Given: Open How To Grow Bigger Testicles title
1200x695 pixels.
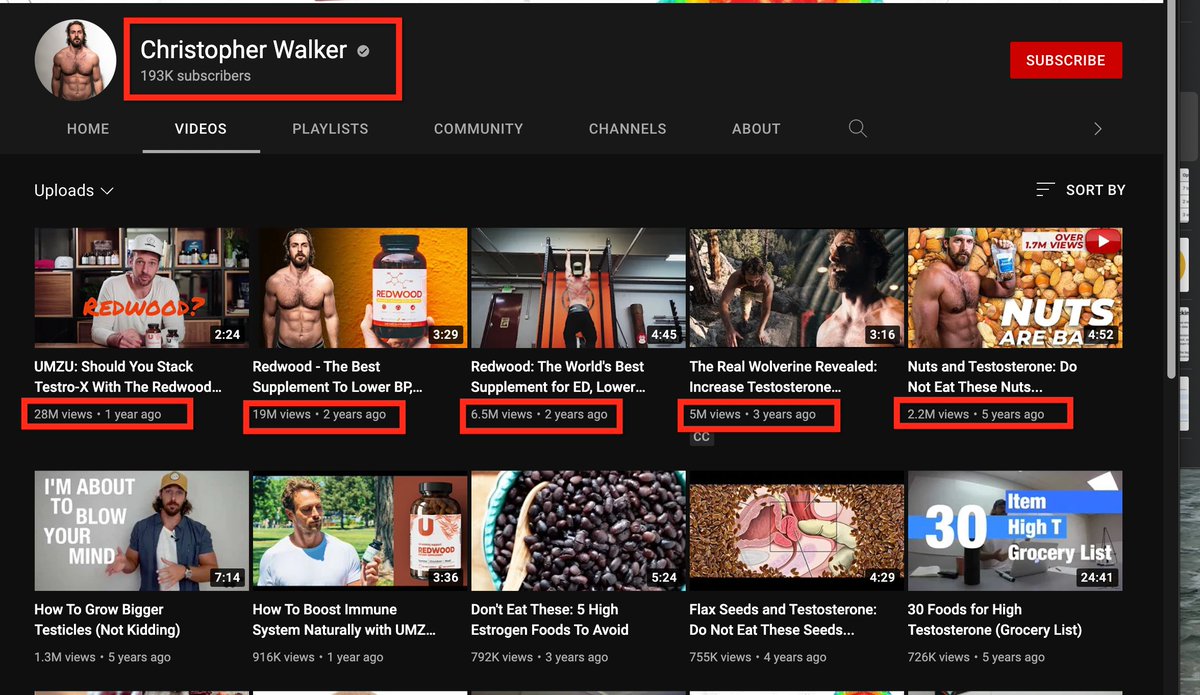Looking at the screenshot, I should coord(107,620).
